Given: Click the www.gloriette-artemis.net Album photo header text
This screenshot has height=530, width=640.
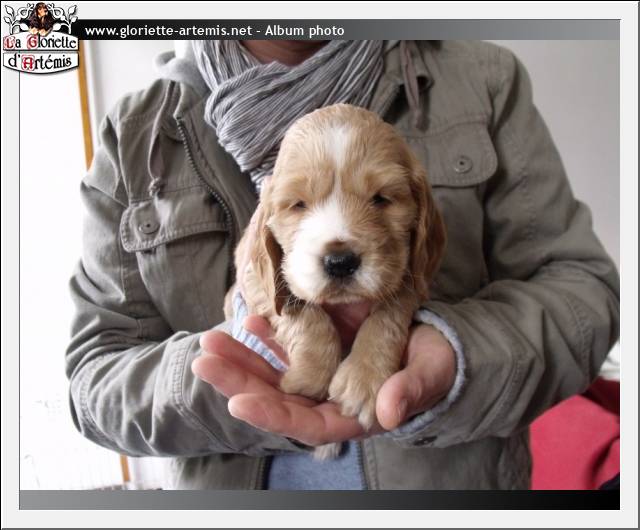Looking at the screenshot, I should click(x=215, y=31).
